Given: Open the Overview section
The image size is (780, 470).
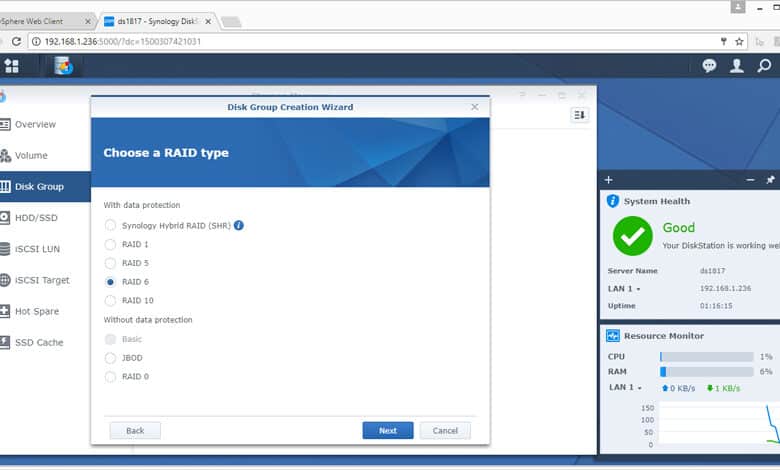Looking at the screenshot, I should point(35,124).
